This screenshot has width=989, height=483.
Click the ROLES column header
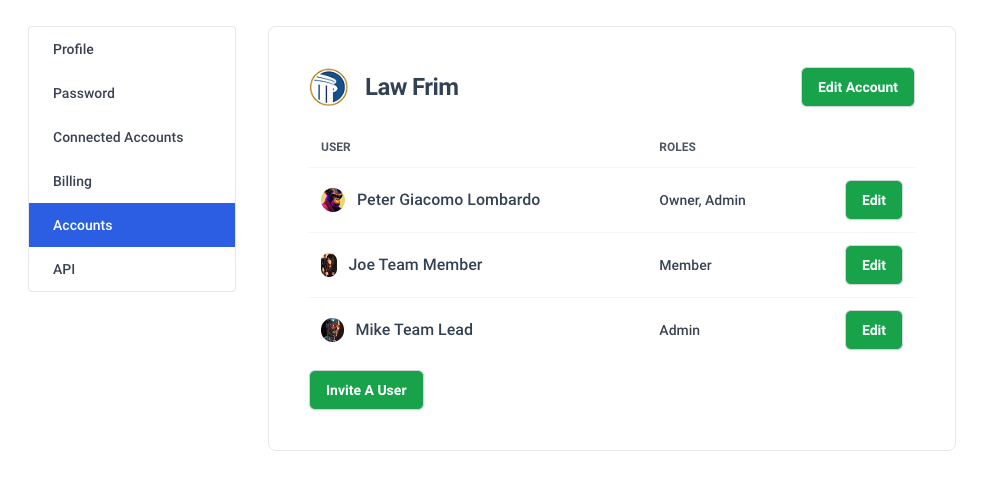(x=677, y=147)
